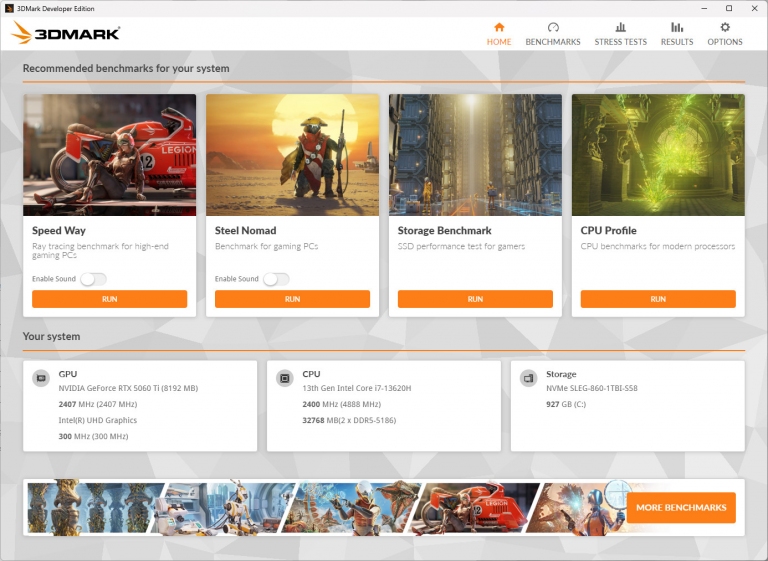
Task: Close the 3DMark window
Action: click(754, 8)
